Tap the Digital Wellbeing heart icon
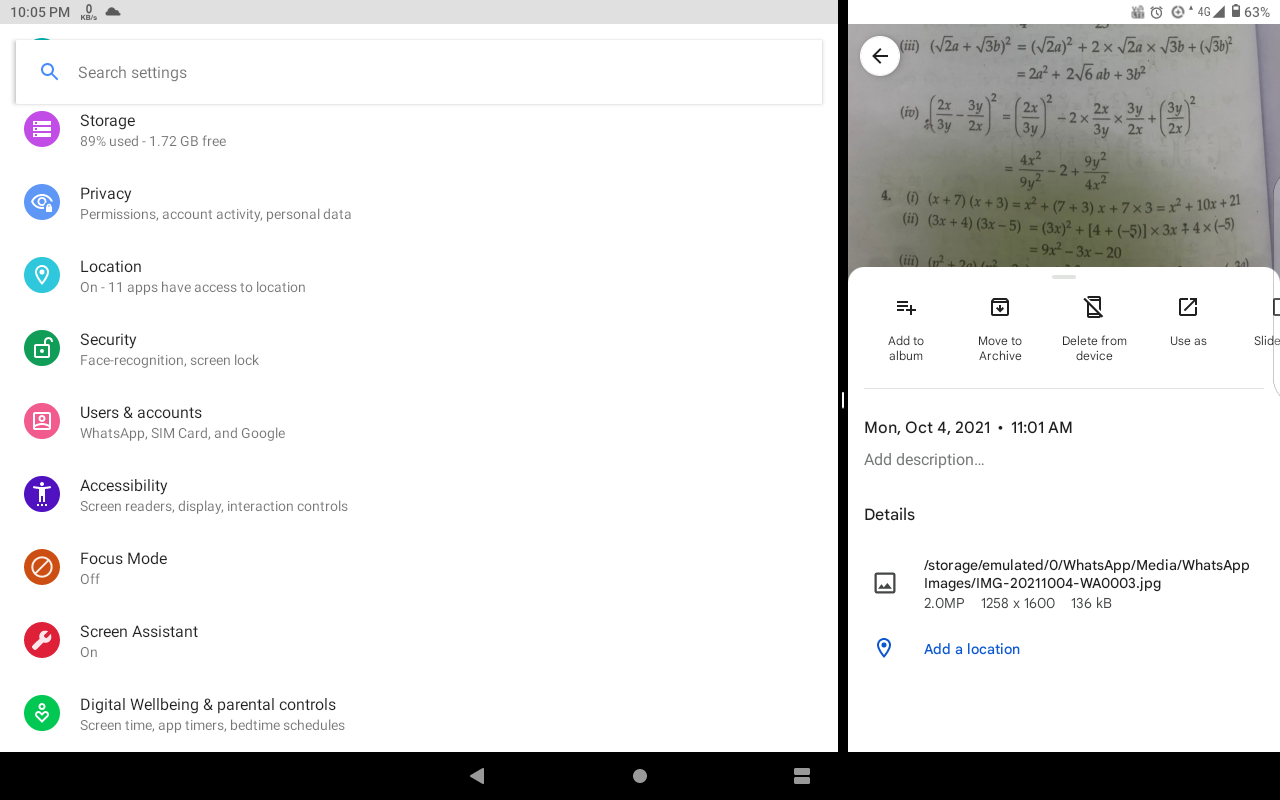This screenshot has height=800, width=1280. 42,713
